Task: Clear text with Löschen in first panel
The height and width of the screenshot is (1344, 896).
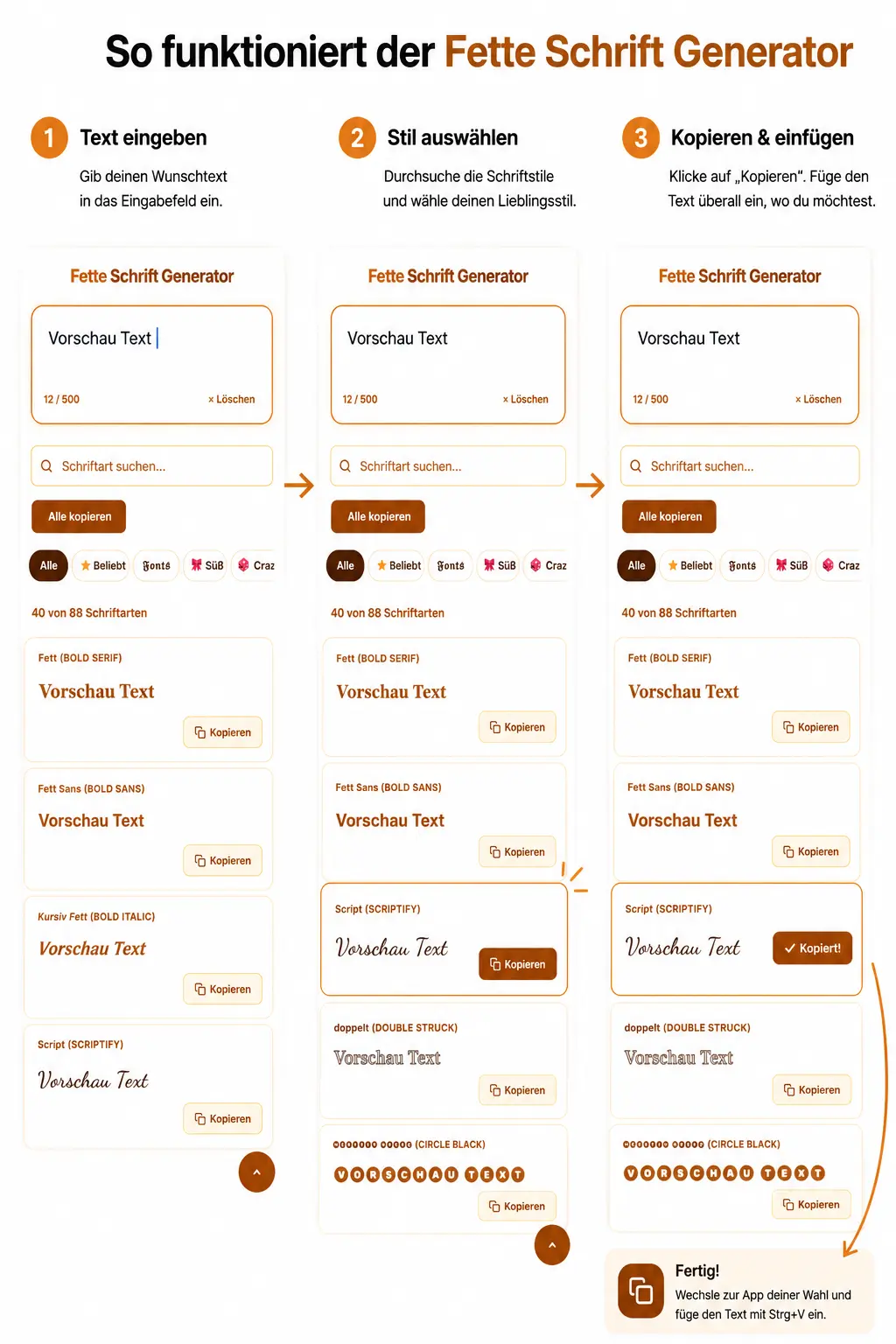Action: click(x=232, y=399)
